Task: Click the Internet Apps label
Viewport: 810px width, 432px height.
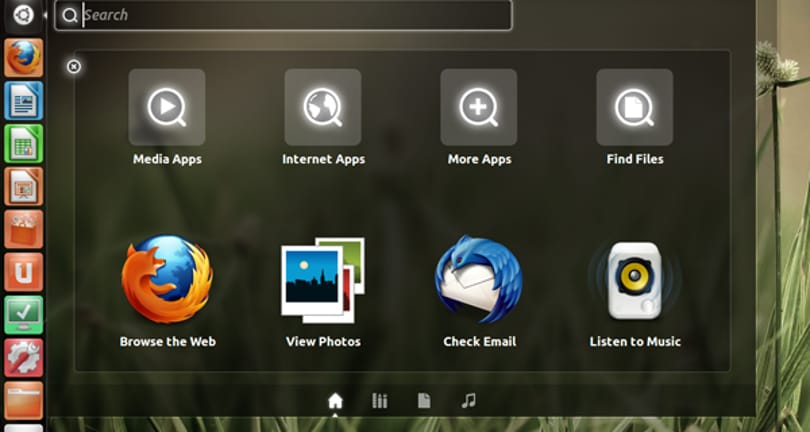Action: 323,159
